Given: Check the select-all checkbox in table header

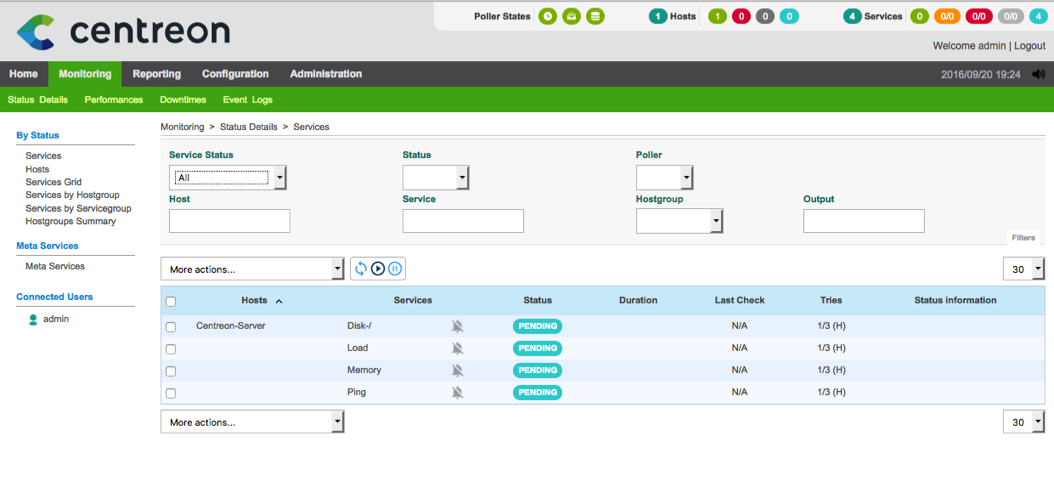Looking at the screenshot, I should pyautogui.click(x=171, y=301).
